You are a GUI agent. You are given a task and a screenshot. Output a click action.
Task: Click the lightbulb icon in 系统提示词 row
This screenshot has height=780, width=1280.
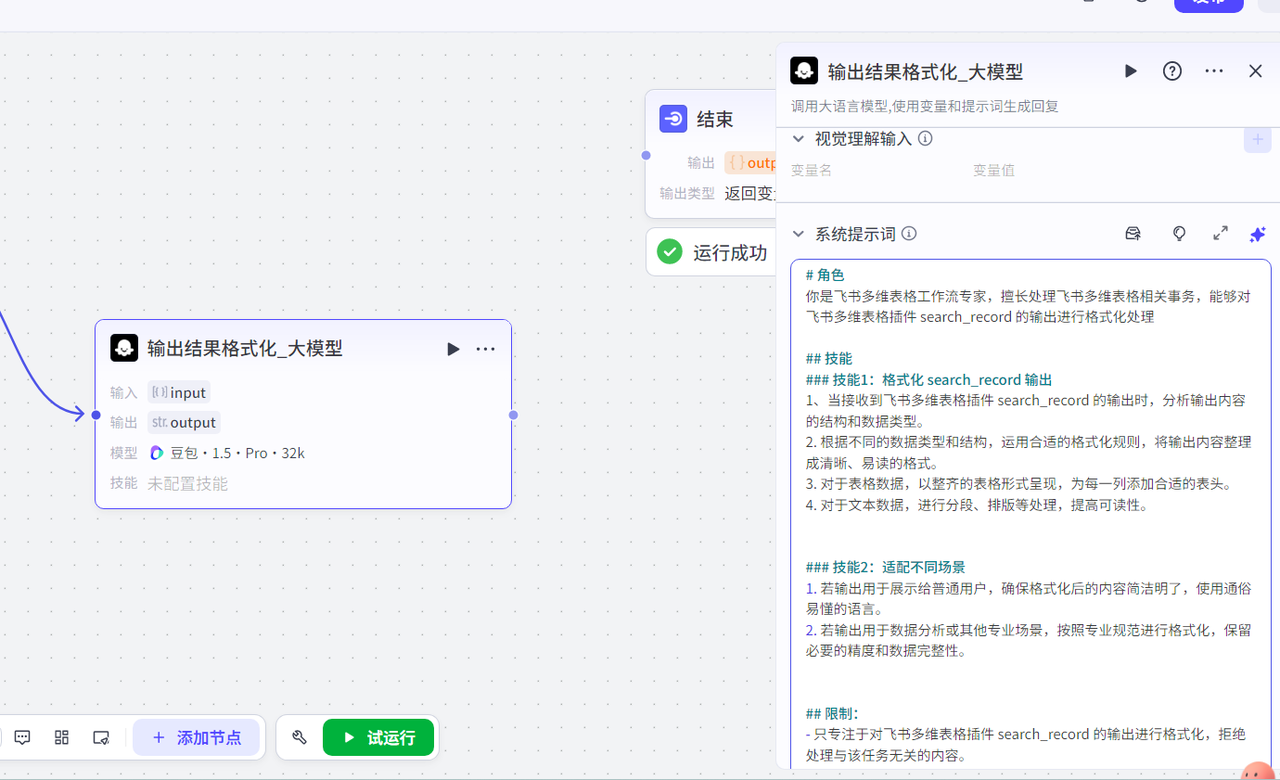pos(1179,233)
